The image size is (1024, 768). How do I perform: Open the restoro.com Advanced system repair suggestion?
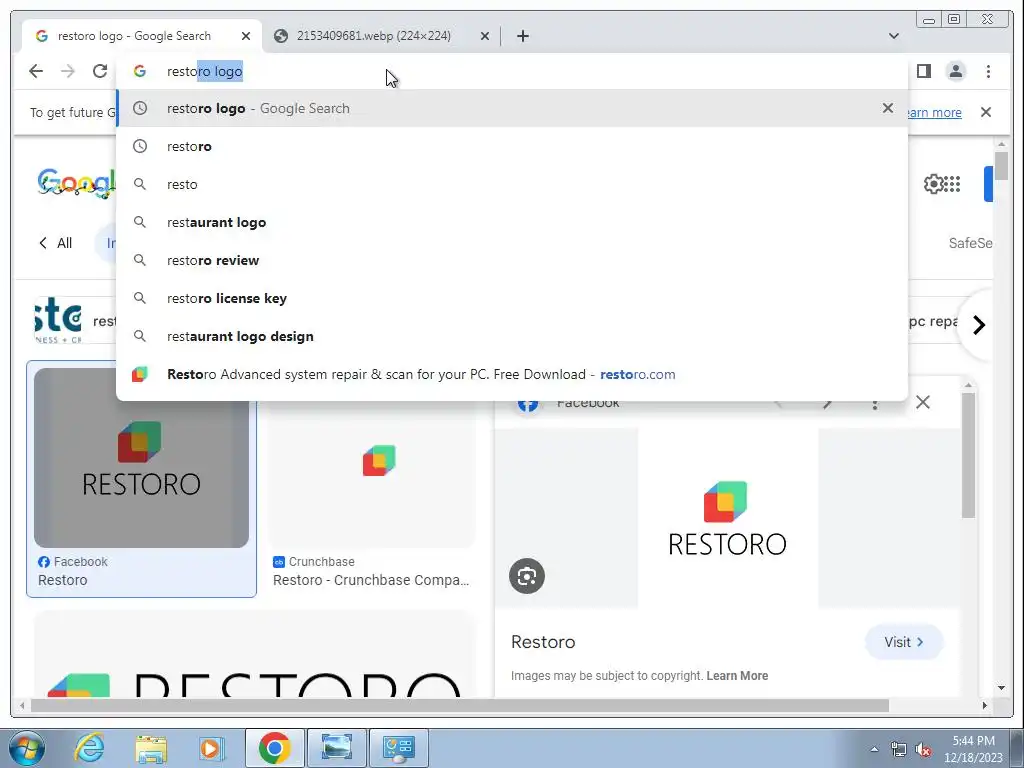coord(512,374)
